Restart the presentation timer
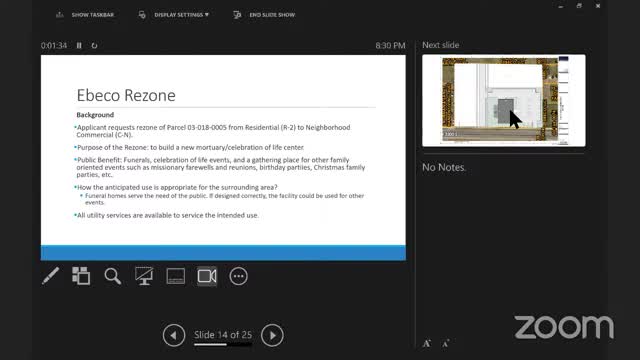Screen dimensions: 640x360 coord(94,46)
